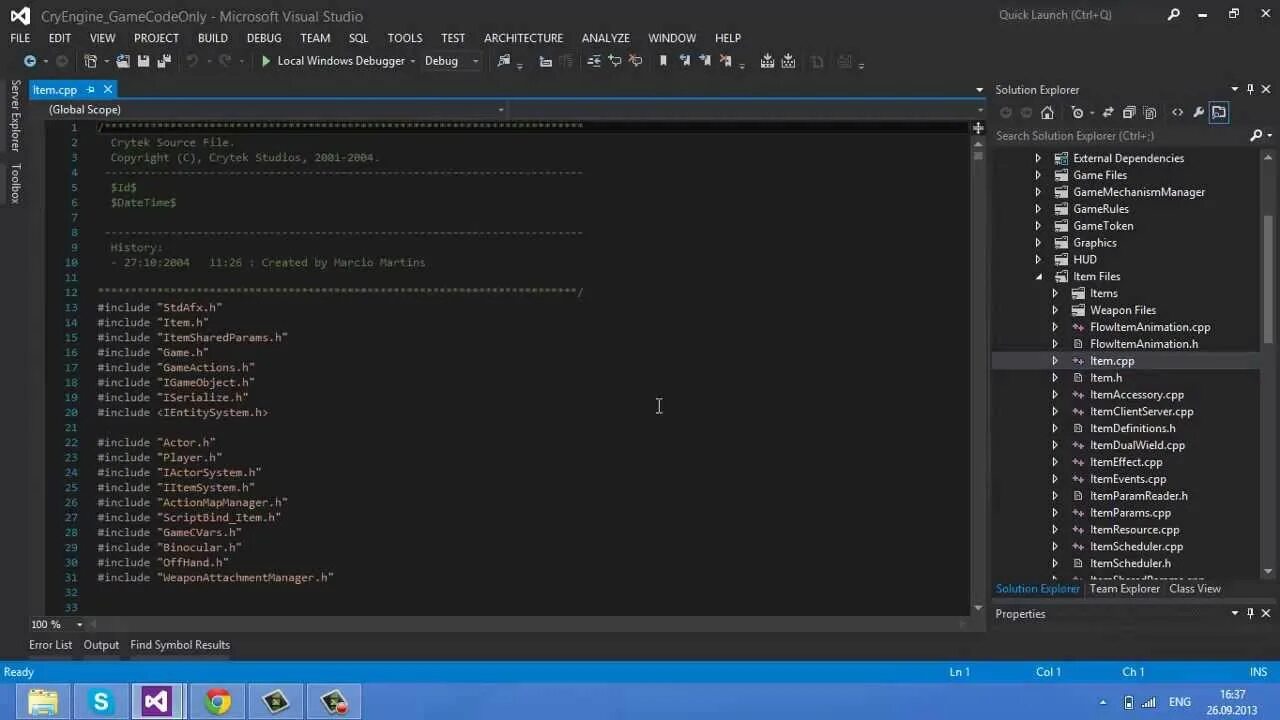Click the New Project toolbar icon
The height and width of the screenshot is (720, 1280).
pos(91,61)
